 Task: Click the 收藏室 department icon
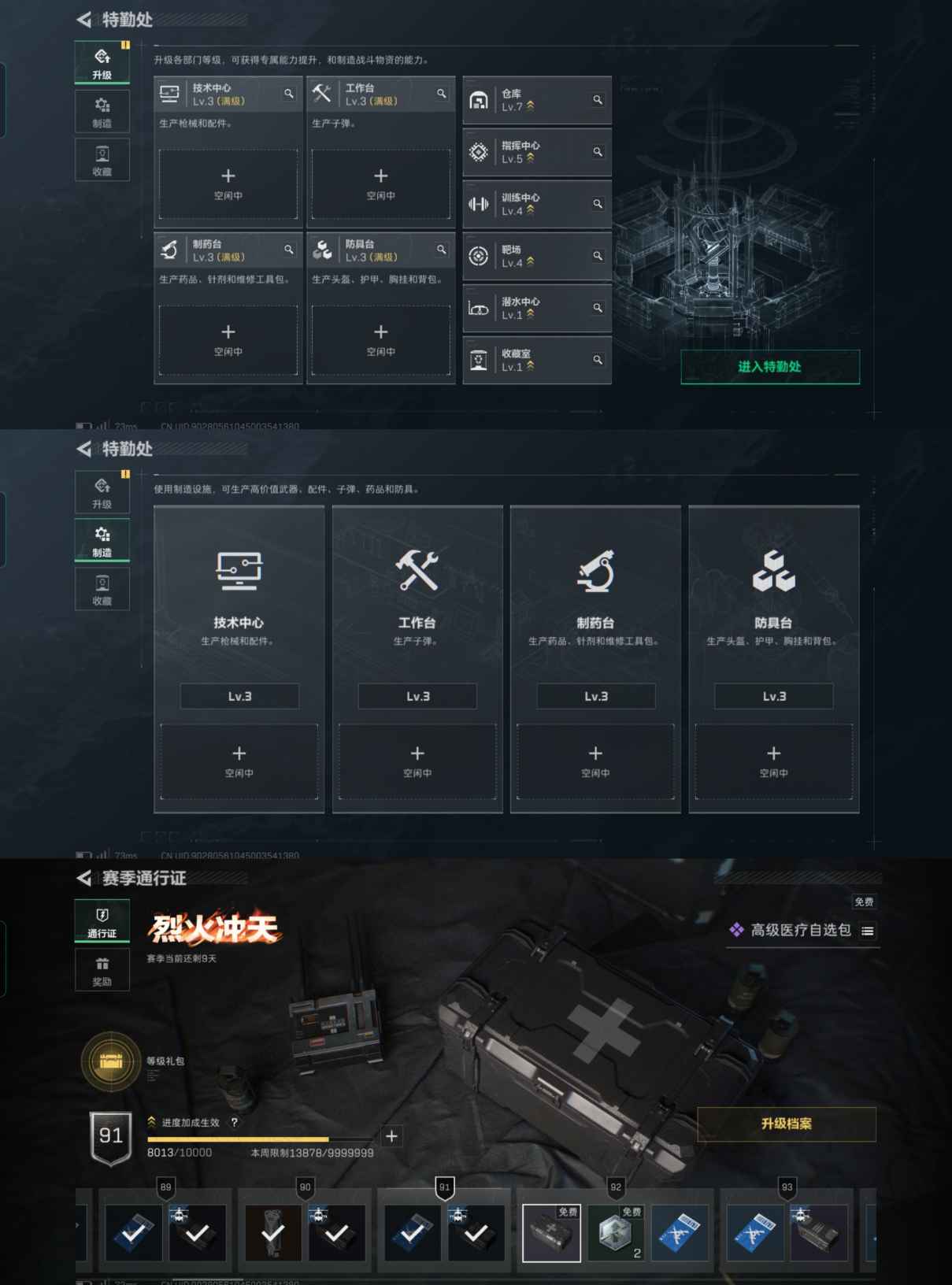pos(478,360)
